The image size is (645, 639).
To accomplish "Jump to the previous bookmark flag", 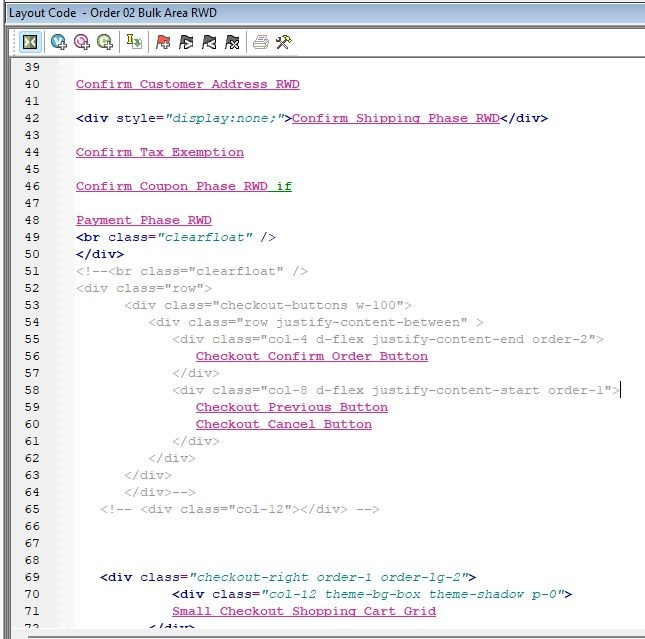I will [x=209, y=42].
